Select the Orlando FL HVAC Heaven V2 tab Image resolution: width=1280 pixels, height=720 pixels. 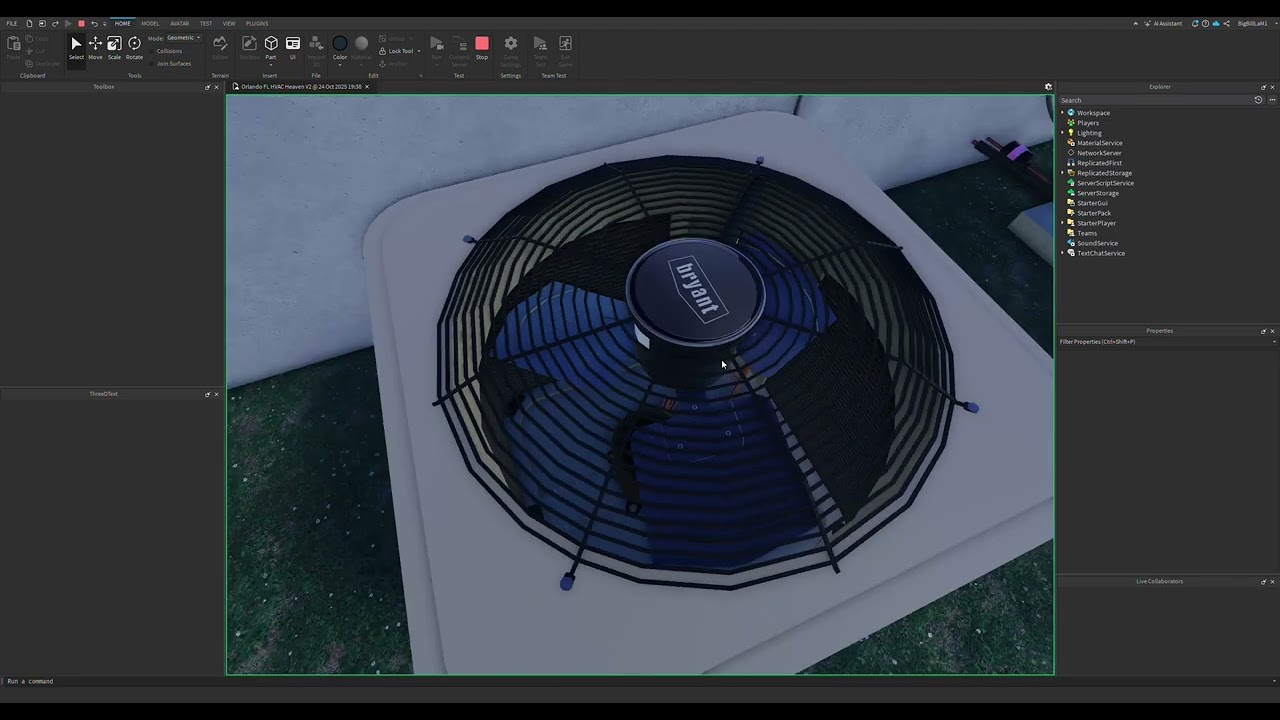(x=300, y=87)
